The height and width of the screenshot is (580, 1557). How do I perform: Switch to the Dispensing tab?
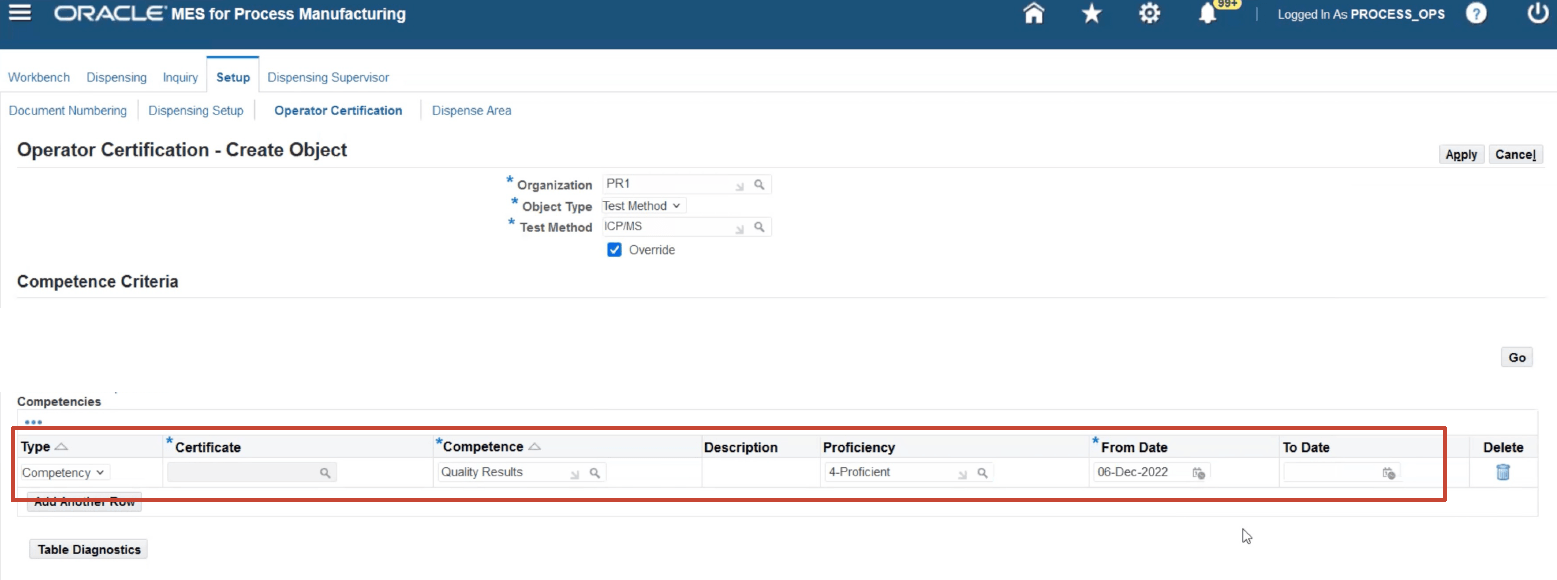(116, 77)
